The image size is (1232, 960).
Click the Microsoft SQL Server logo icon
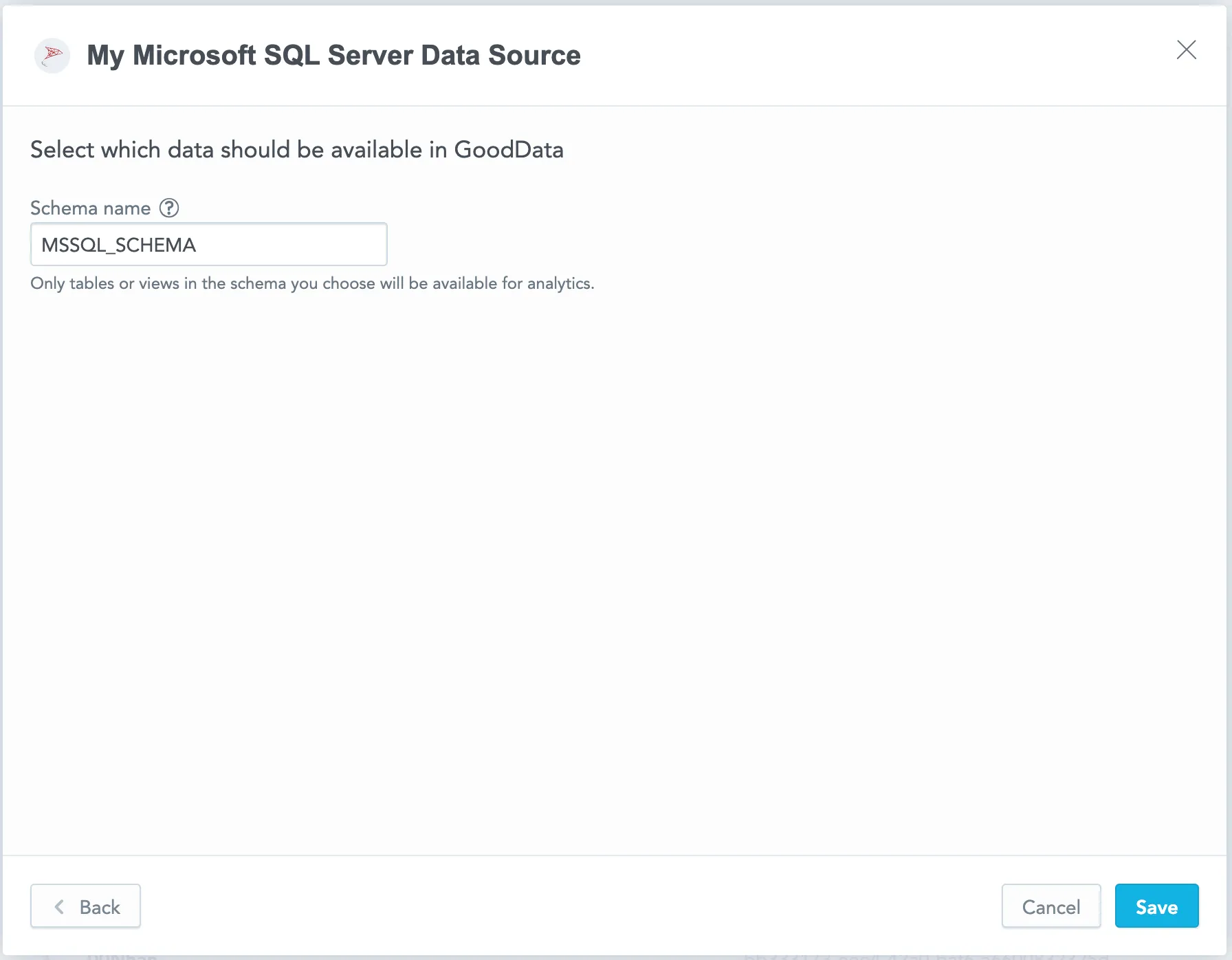point(52,55)
